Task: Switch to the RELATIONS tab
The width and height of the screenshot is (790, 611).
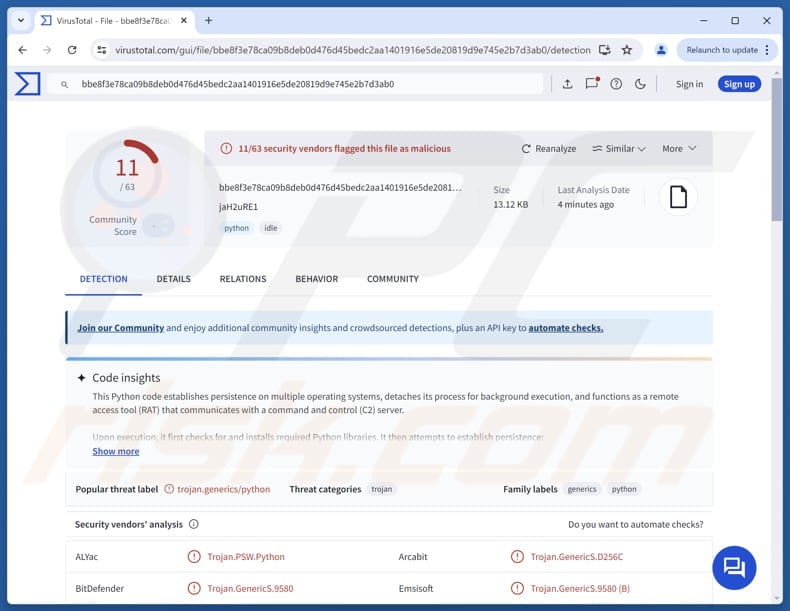Action: pos(243,279)
